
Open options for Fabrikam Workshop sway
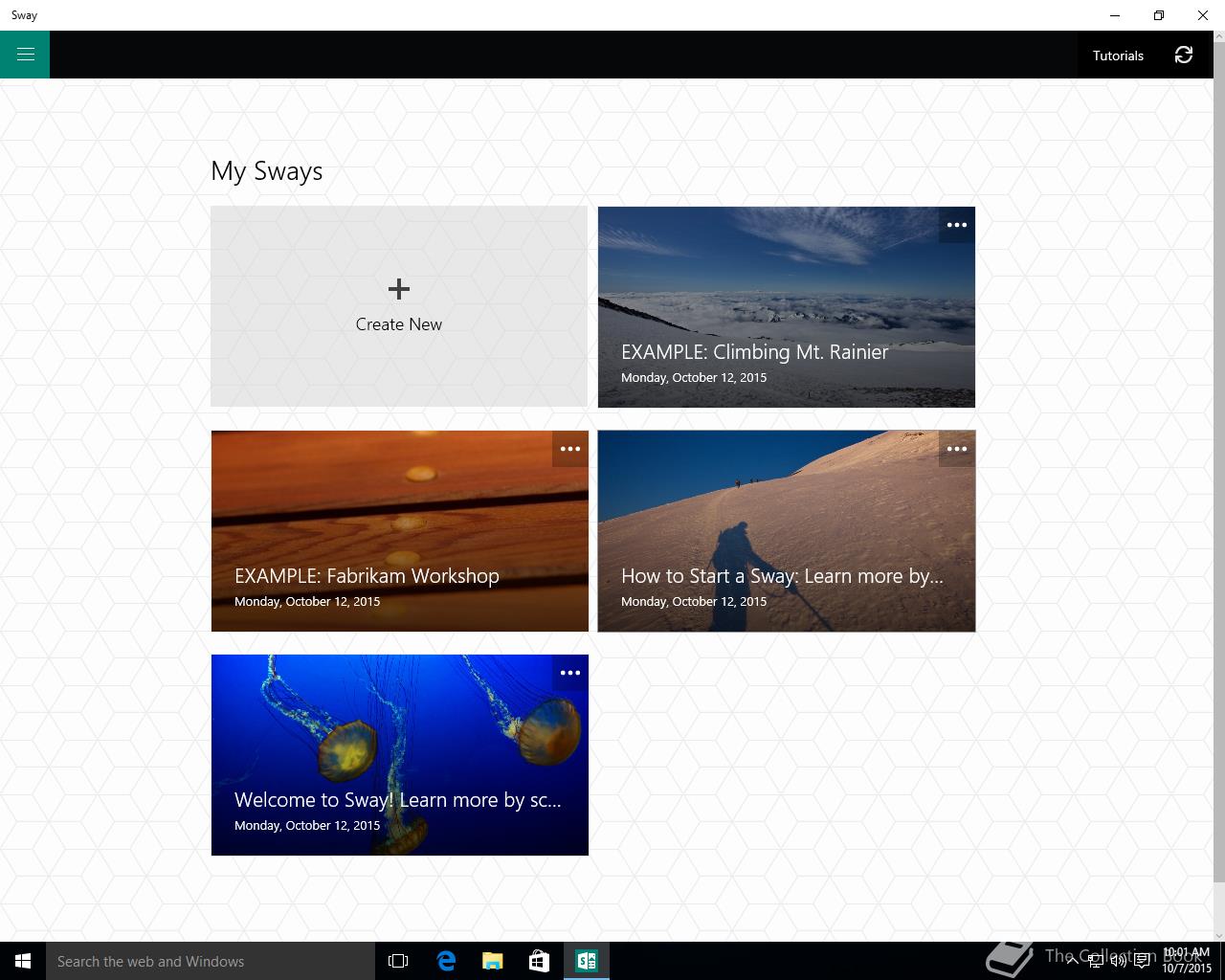[570, 449]
